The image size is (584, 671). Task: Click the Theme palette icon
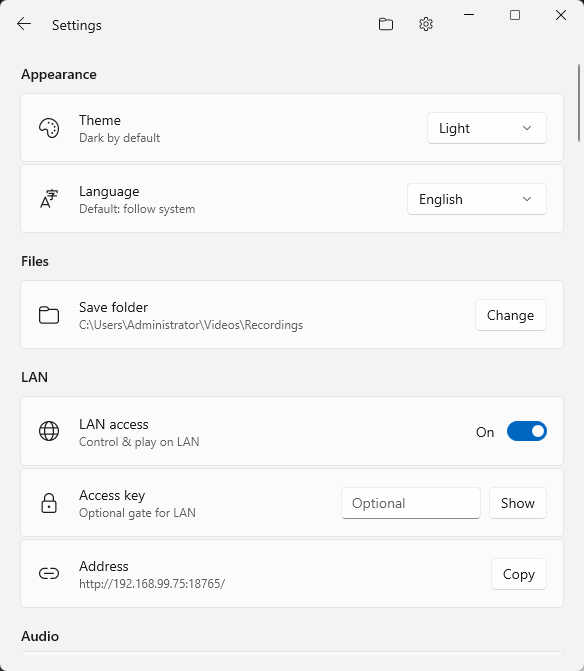coord(49,128)
